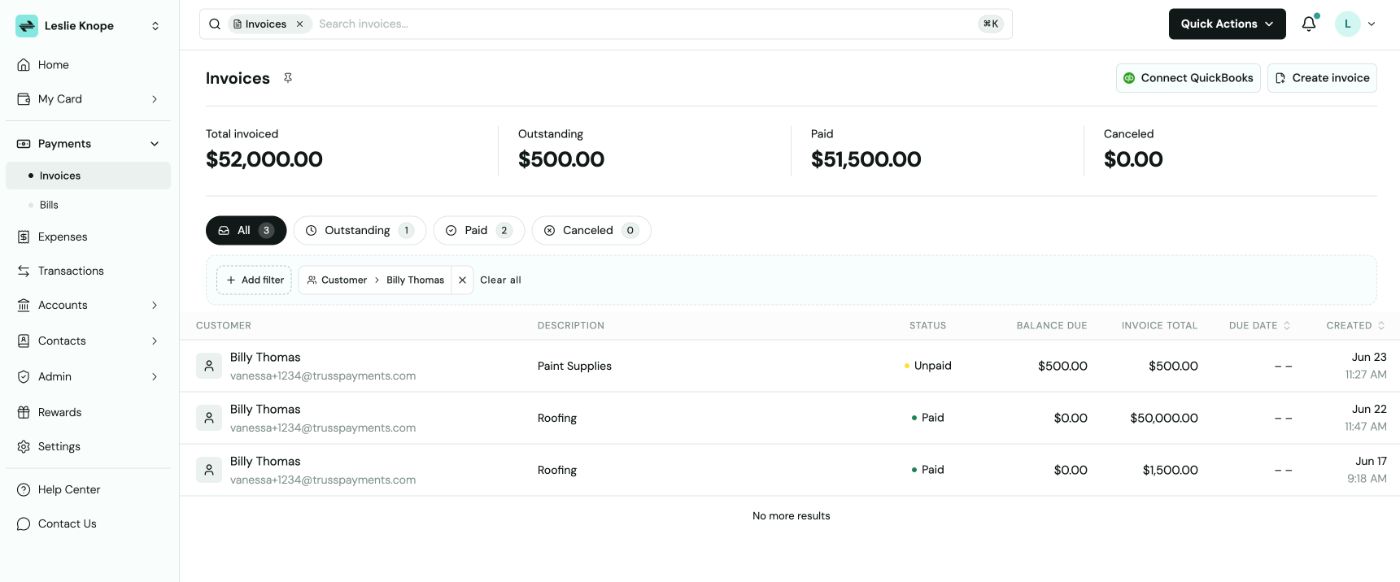Open Invoices under Payments
Screen dimensions: 1400x582
[x=88, y=176]
